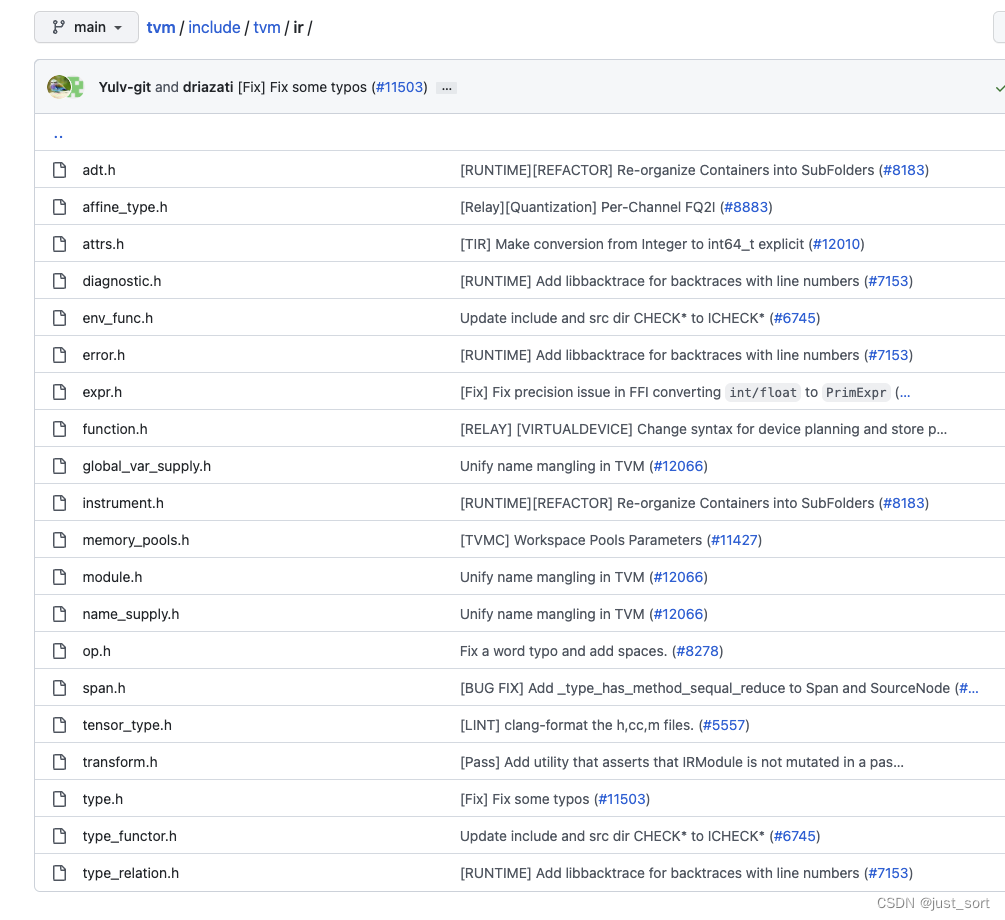Open type_relation.h file
This screenshot has width=1005, height=920.
point(131,873)
